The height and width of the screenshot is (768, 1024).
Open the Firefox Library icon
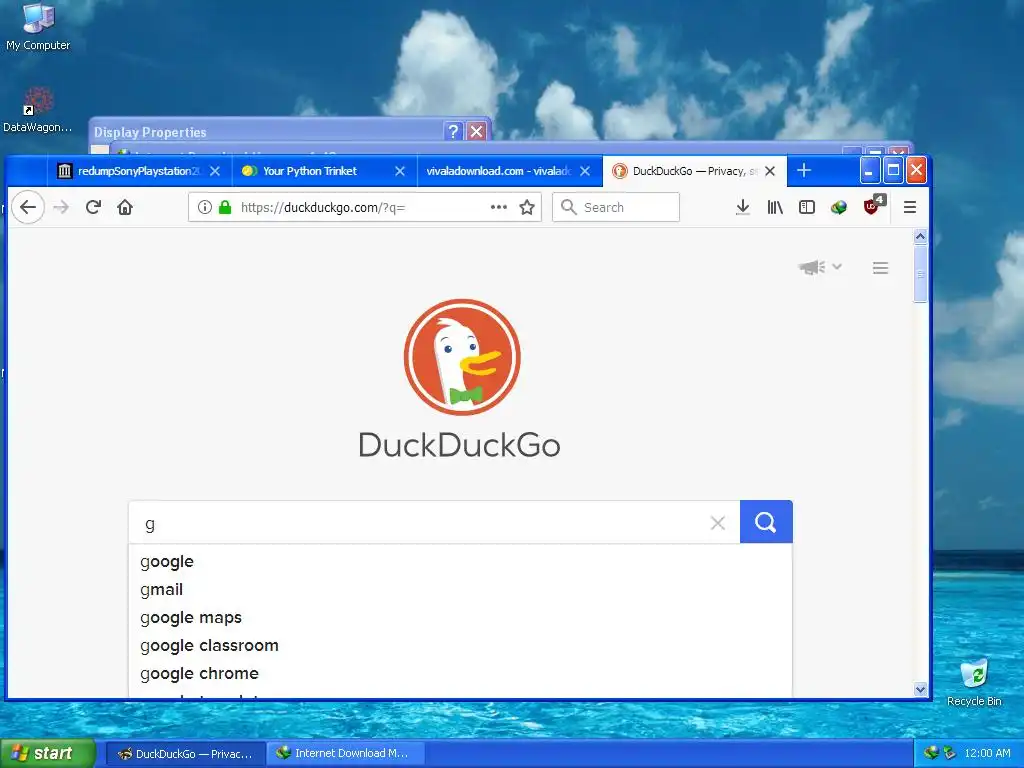pyautogui.click(x=775, y=207)
